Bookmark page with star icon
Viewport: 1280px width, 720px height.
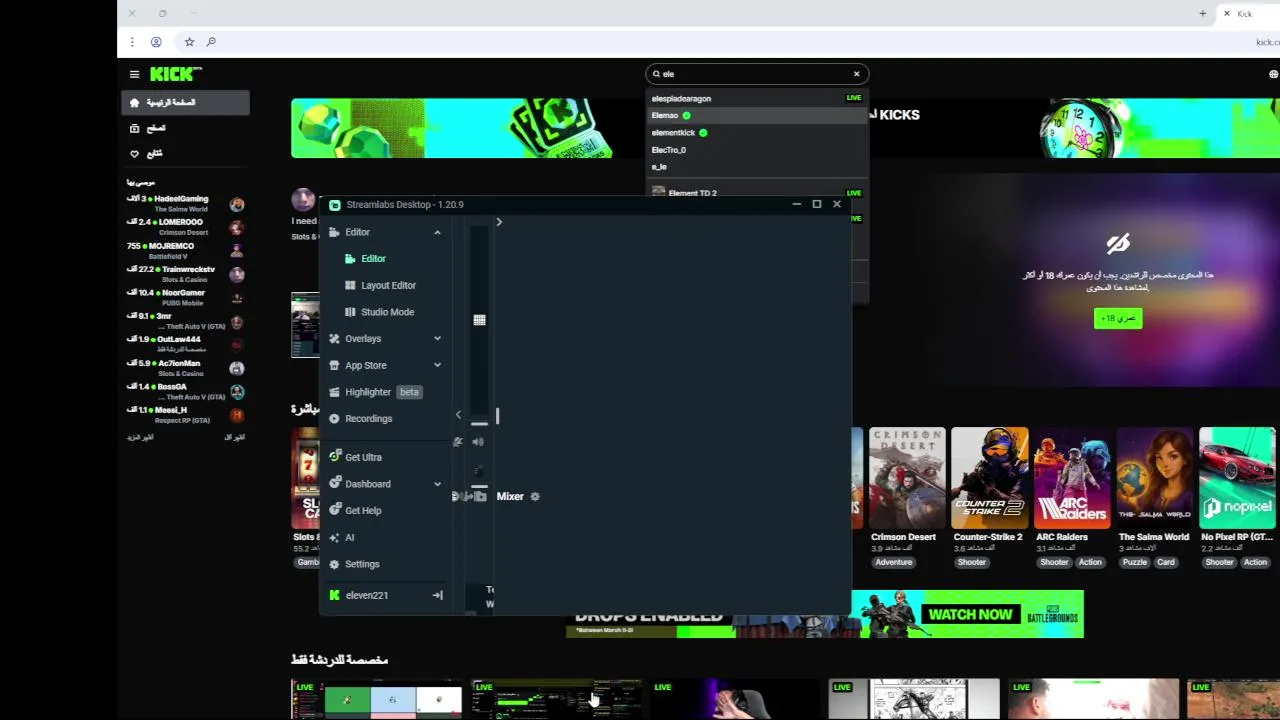[x=189, y=42]
